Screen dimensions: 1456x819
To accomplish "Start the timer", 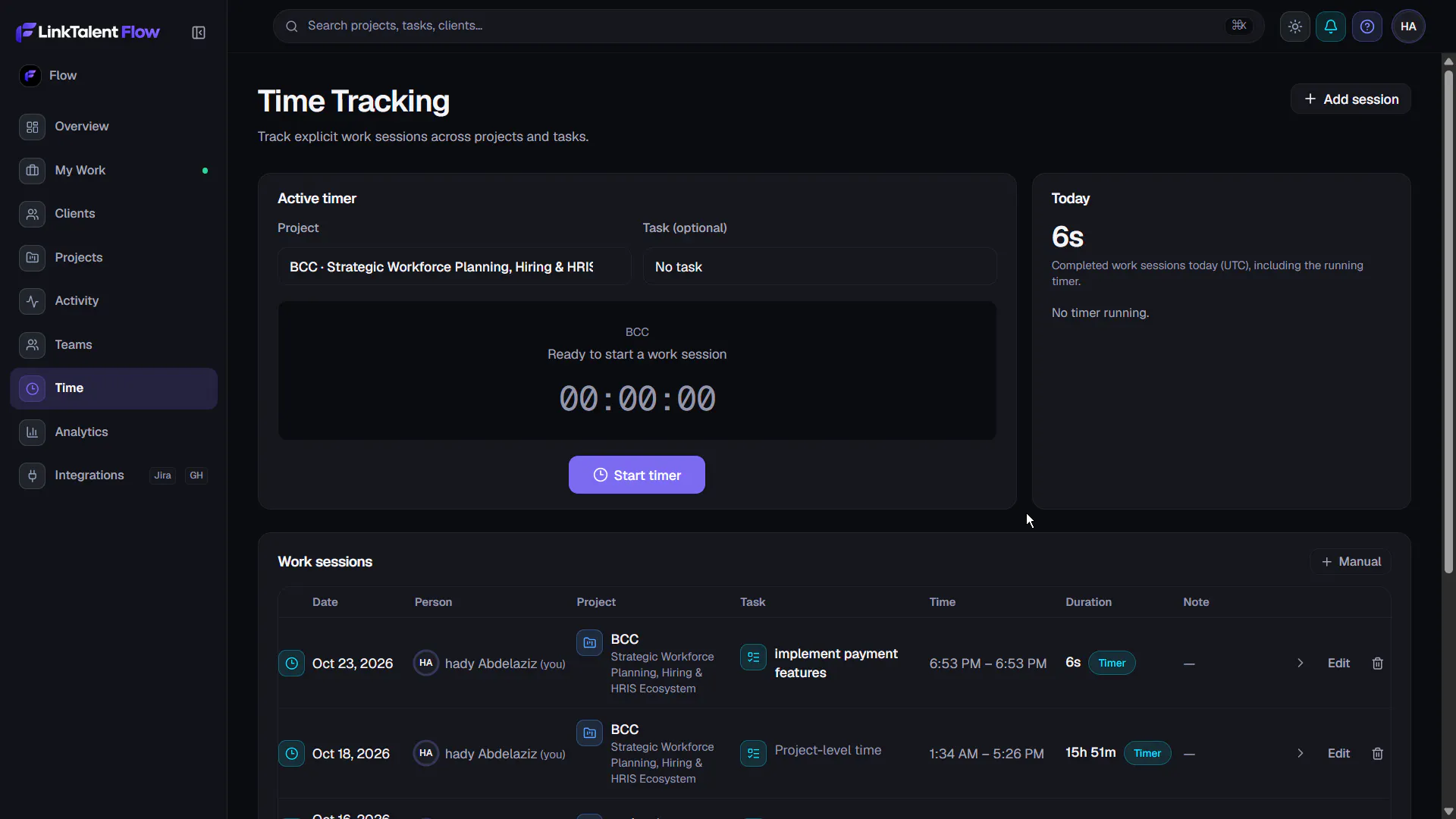I will pos(637,475).
